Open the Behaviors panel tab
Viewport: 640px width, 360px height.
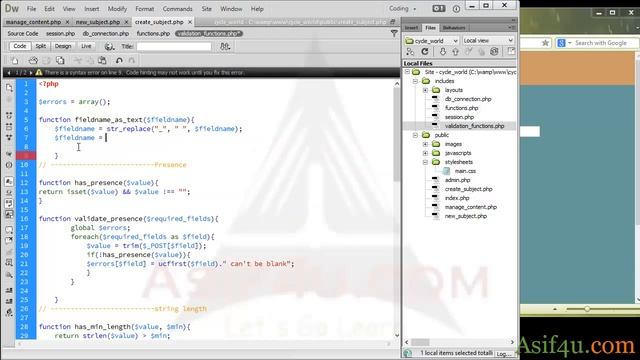pos(454,28)
